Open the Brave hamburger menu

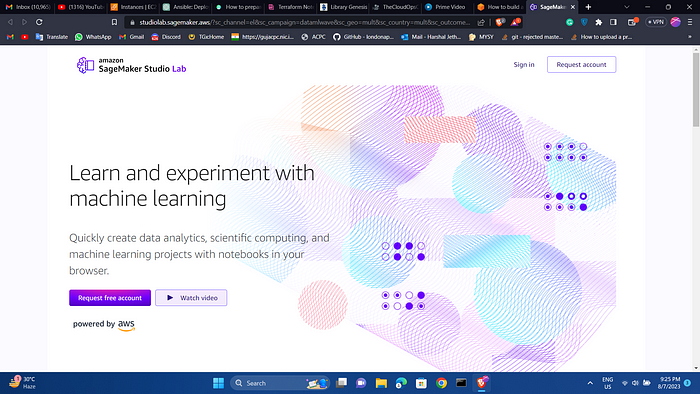pos(690,22)
